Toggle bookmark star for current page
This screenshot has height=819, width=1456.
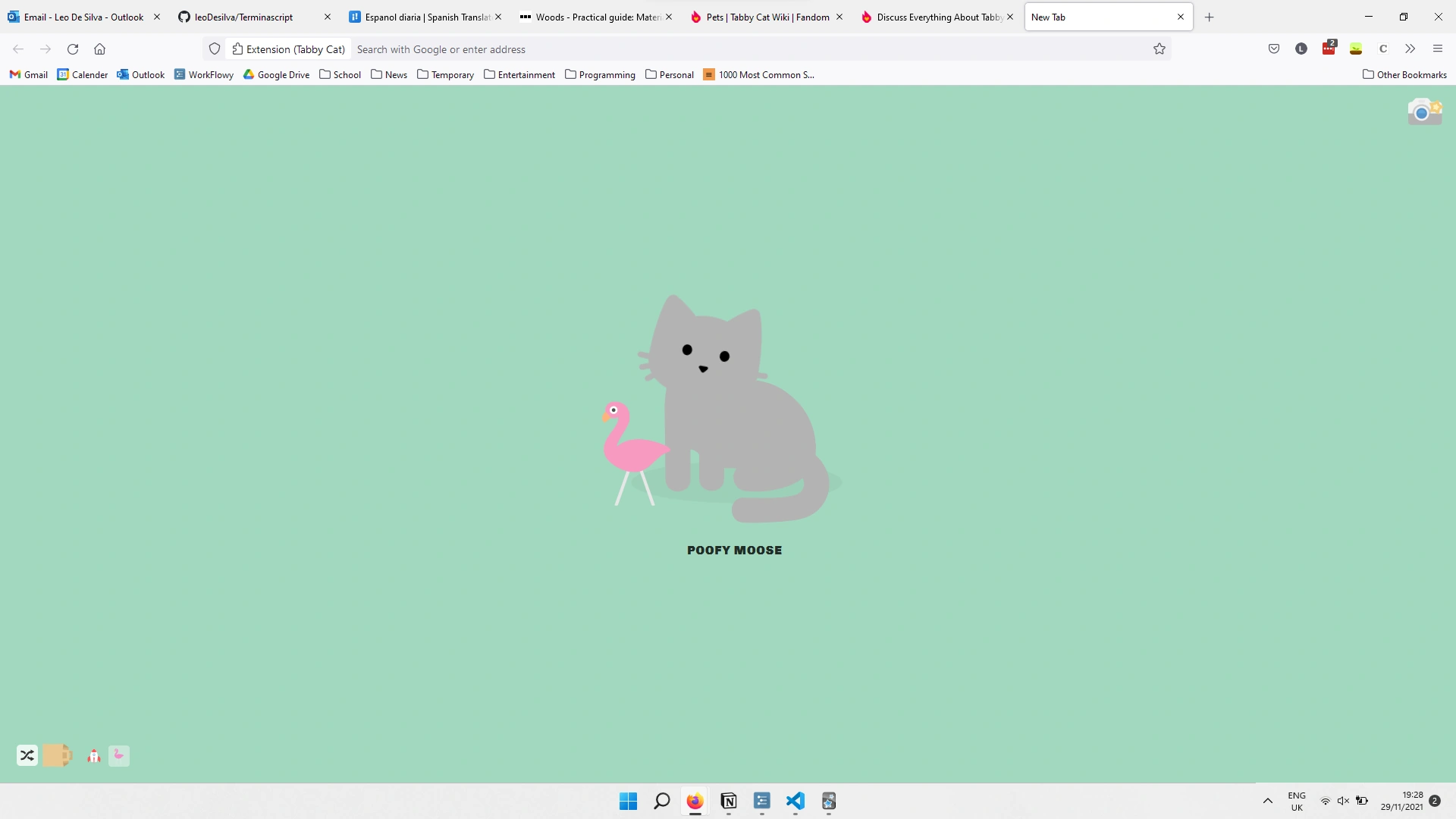click(x=1159, y=49)
